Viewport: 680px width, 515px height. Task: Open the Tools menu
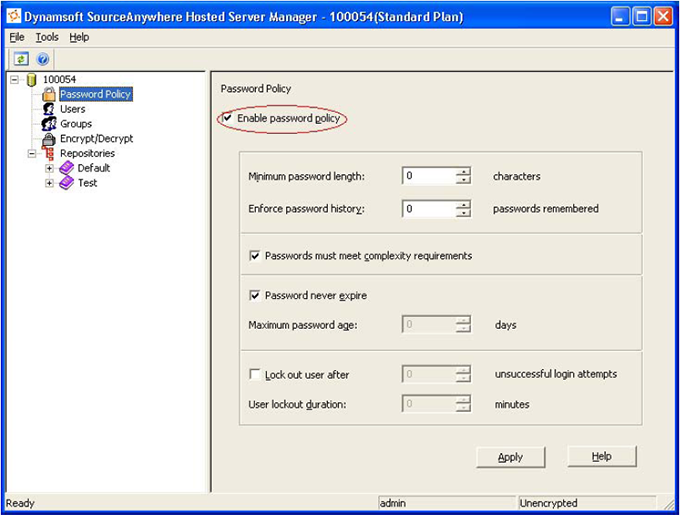(47, 37)
